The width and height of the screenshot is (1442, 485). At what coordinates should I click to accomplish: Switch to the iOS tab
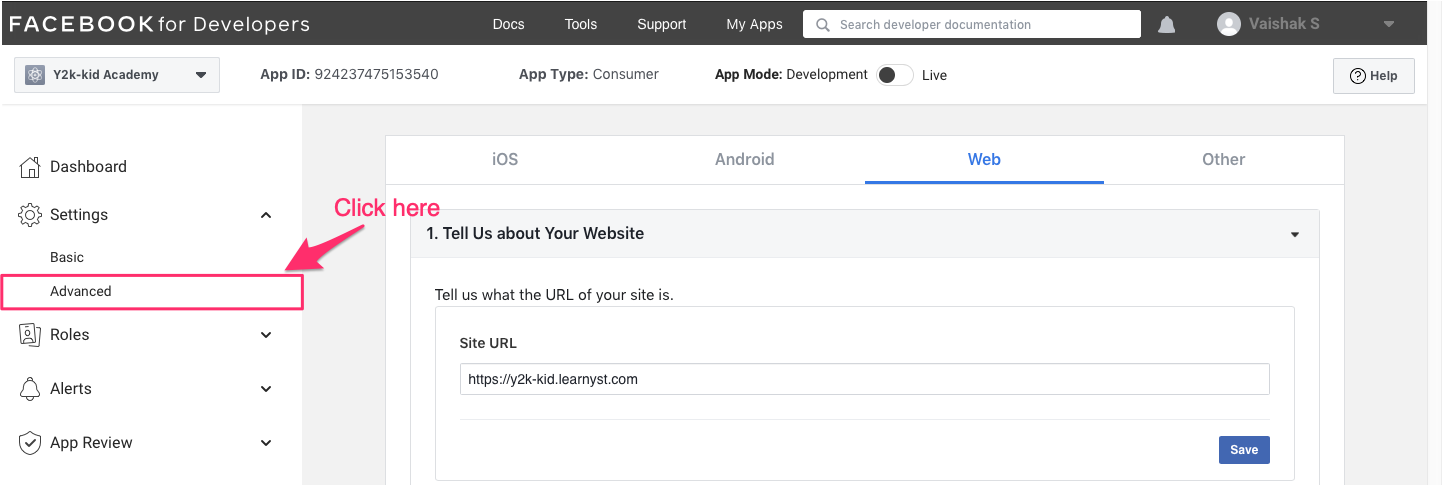point(505,159)
